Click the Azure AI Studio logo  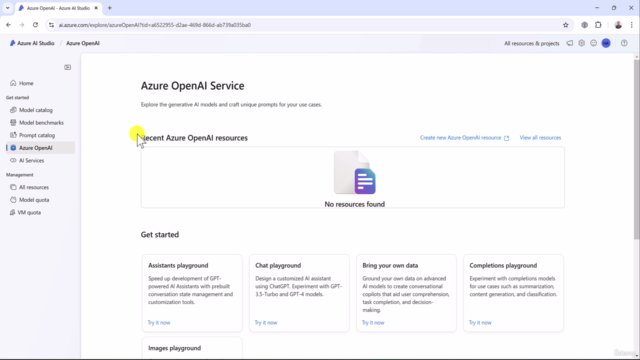[12, 43]
